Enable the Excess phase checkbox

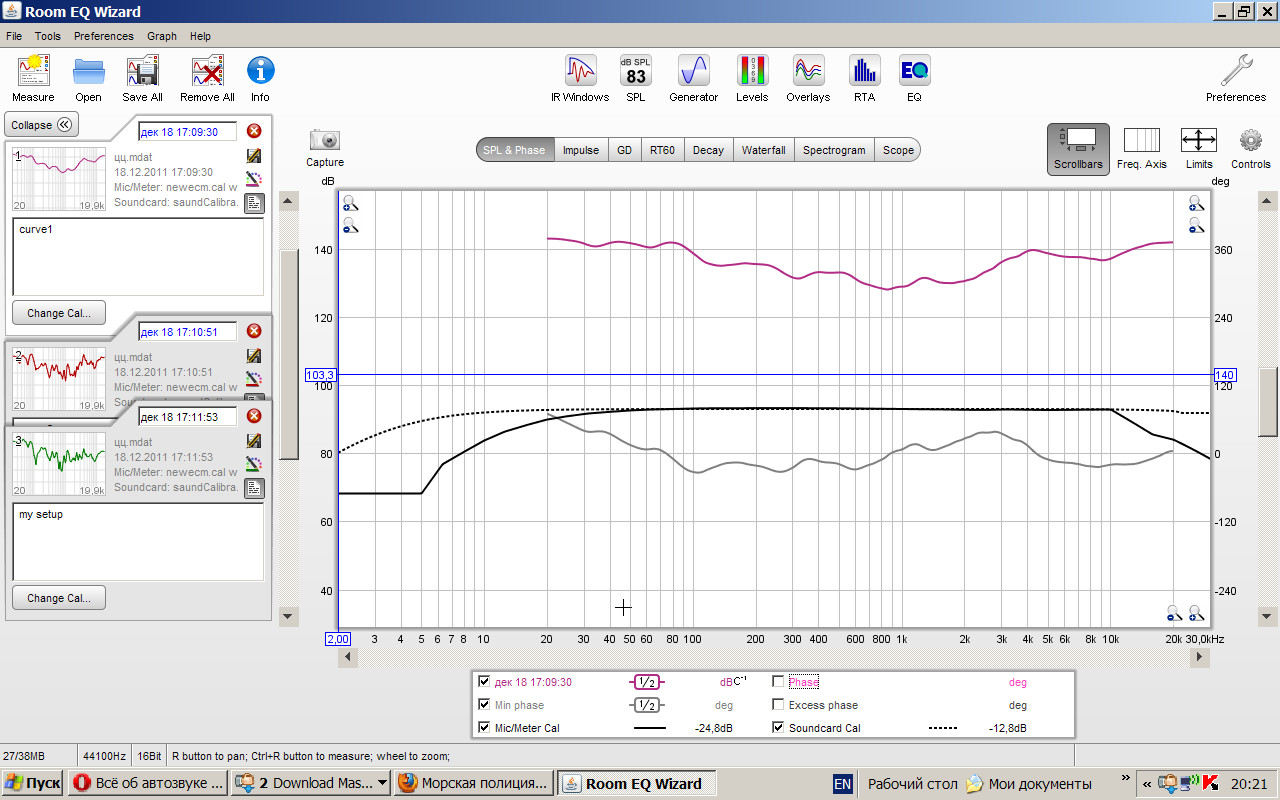tap(778, 705)
